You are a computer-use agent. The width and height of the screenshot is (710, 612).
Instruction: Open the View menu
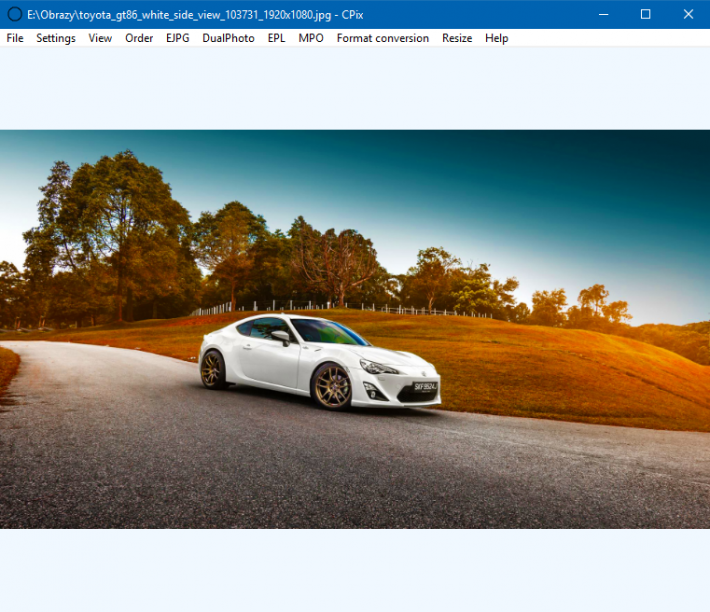coord(100,38)
